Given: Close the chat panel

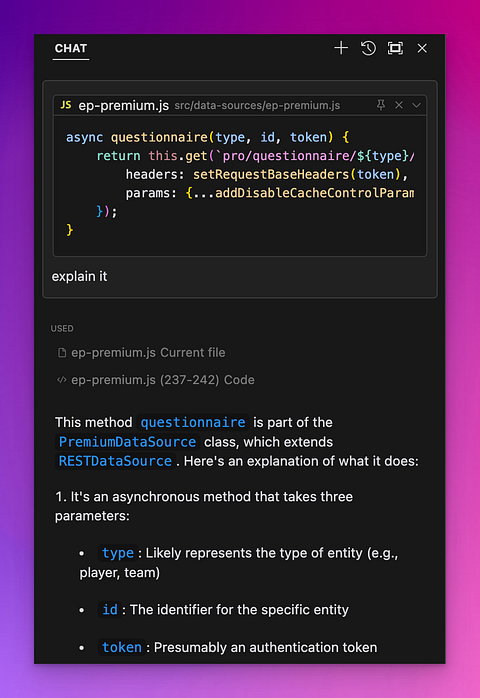Looking at the screenshot, I should [x=422, y=48].
